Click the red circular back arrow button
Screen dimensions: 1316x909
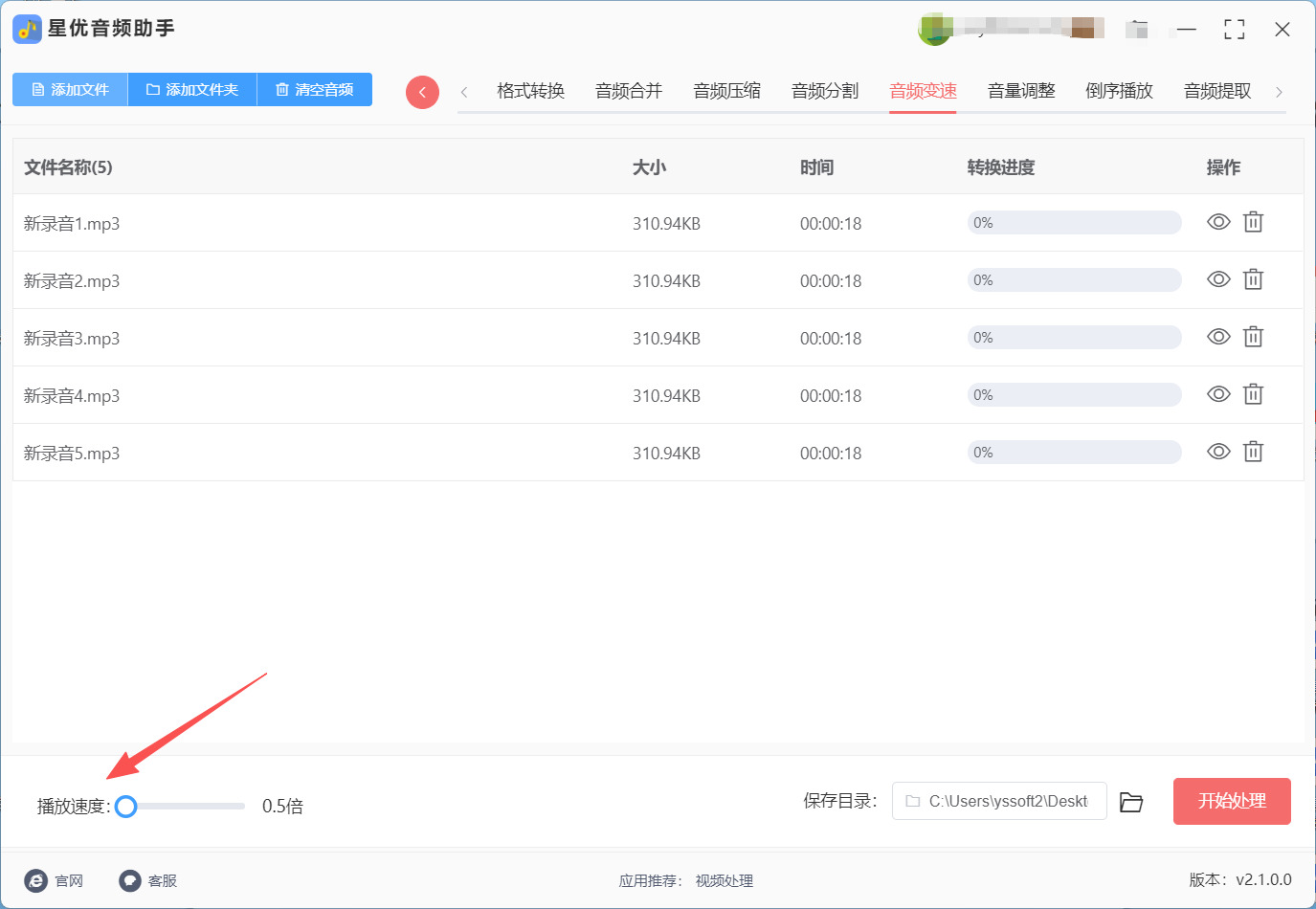[422, 92]
